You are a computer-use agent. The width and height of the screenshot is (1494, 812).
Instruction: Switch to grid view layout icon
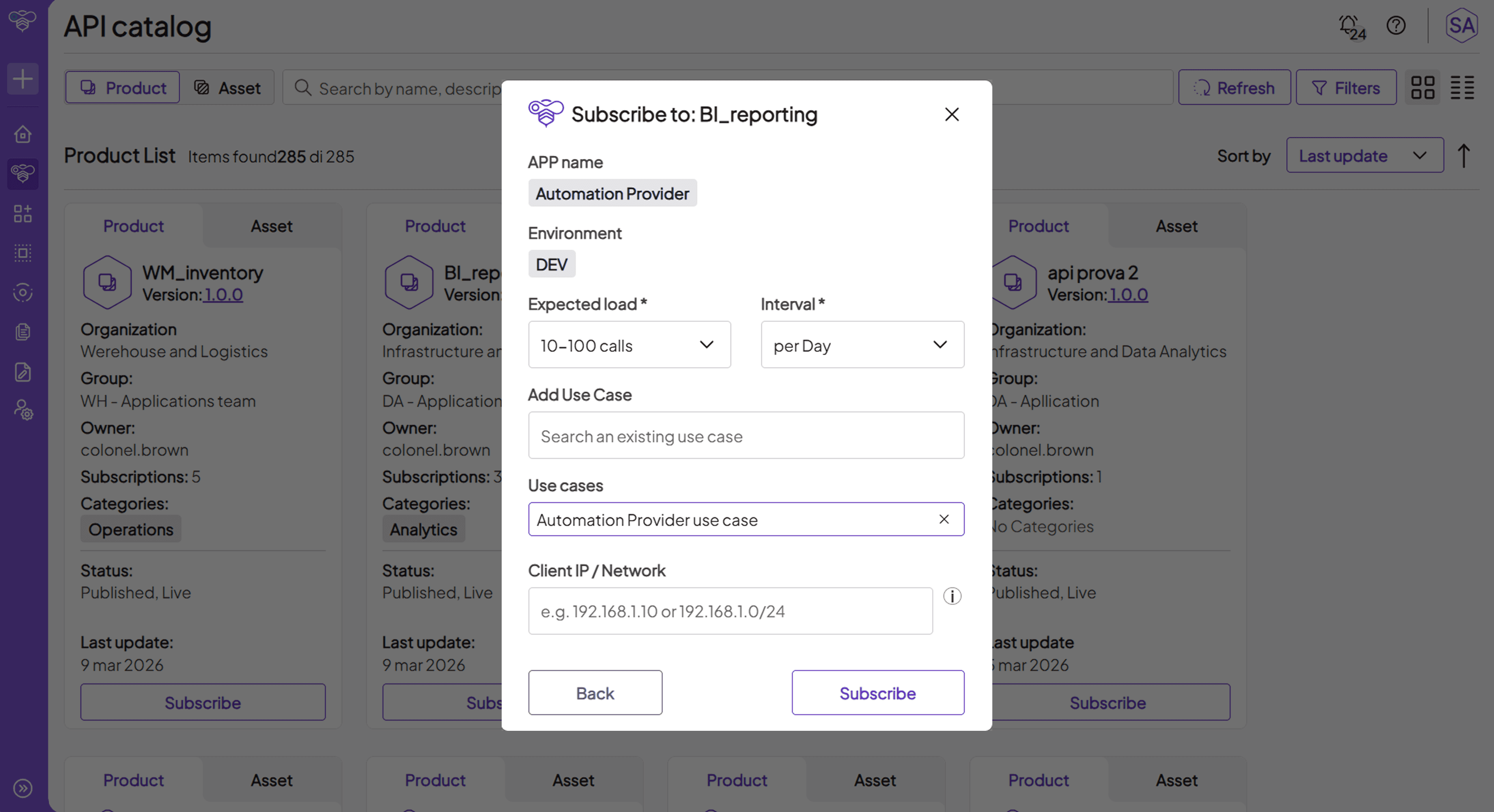[x=1422, y=88]
